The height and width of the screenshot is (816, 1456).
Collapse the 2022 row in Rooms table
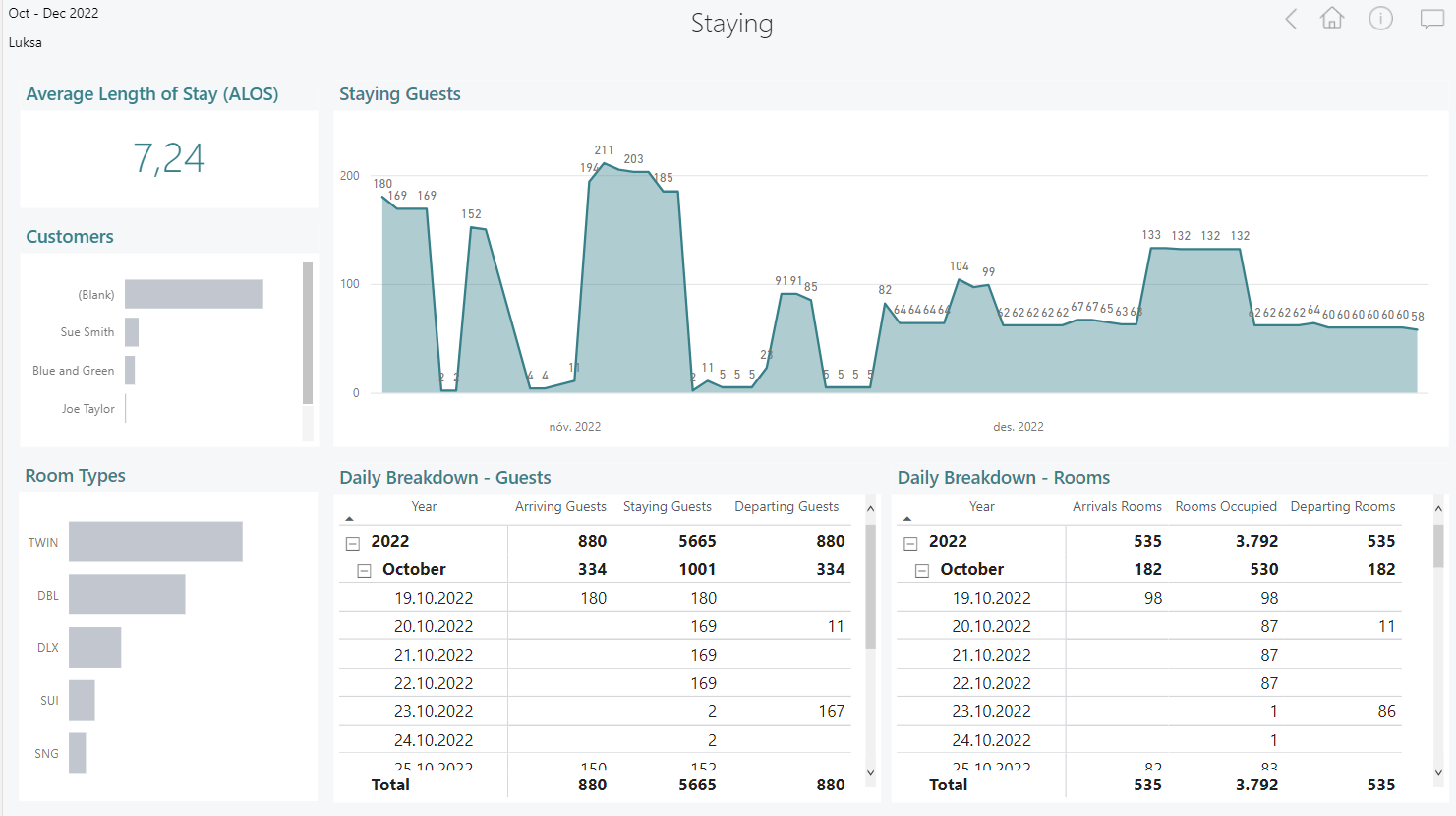click(910, 542)
